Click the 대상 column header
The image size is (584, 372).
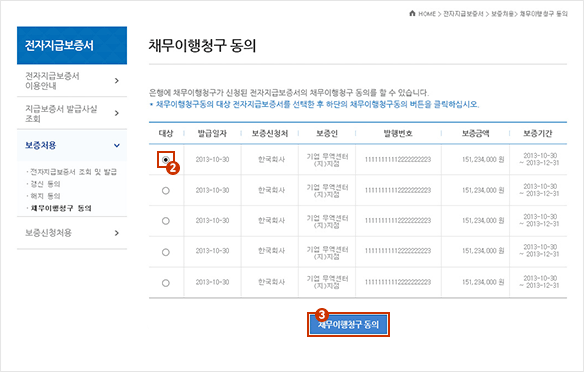click(x=166, y=133)
